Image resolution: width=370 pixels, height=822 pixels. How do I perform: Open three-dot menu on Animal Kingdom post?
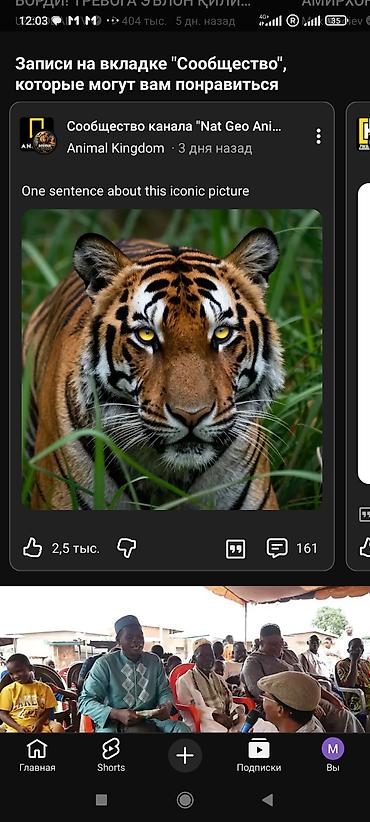pyautogui.click(x=318, y=136)
